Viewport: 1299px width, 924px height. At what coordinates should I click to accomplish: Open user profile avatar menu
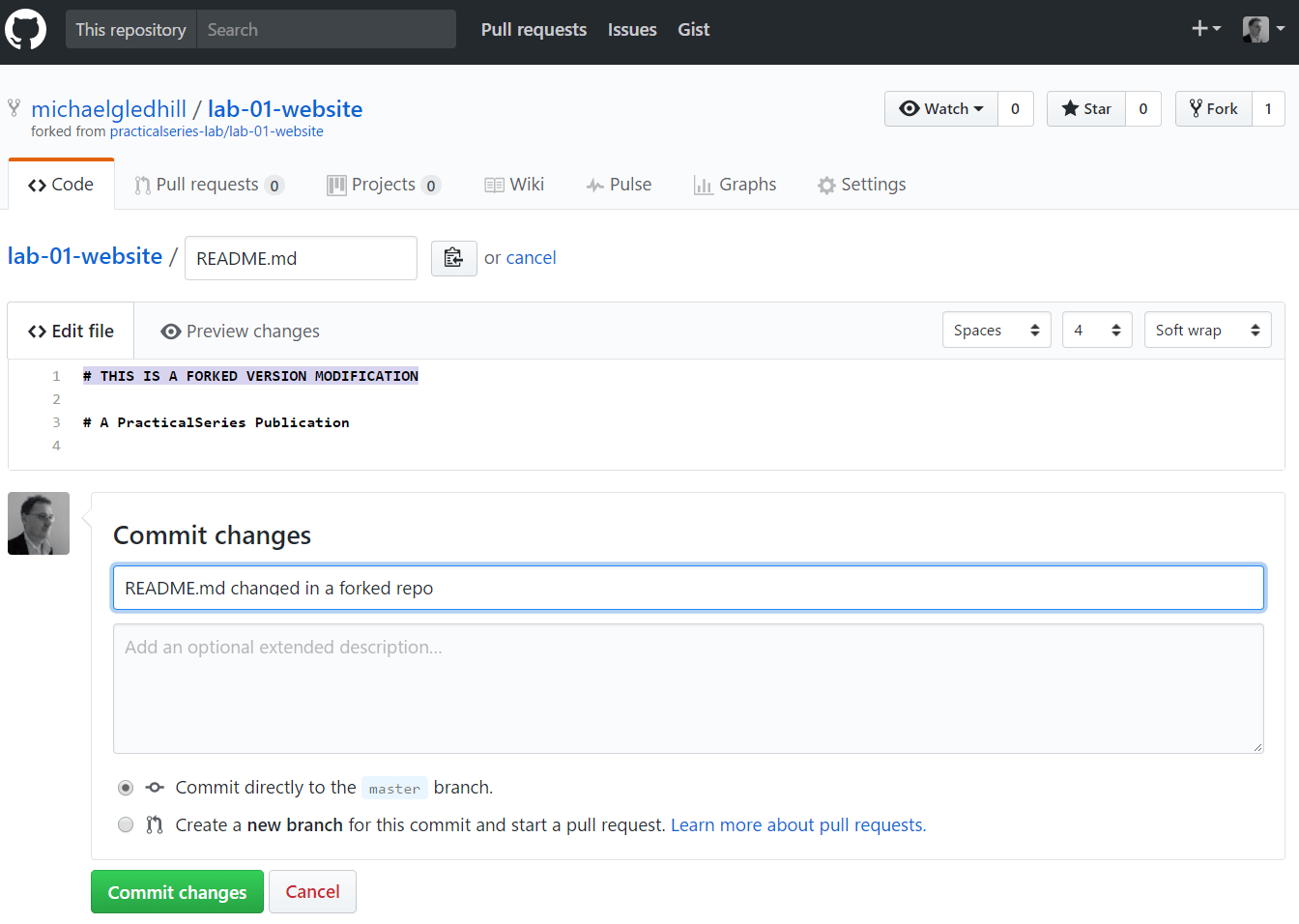click(x=1263, y=29)
